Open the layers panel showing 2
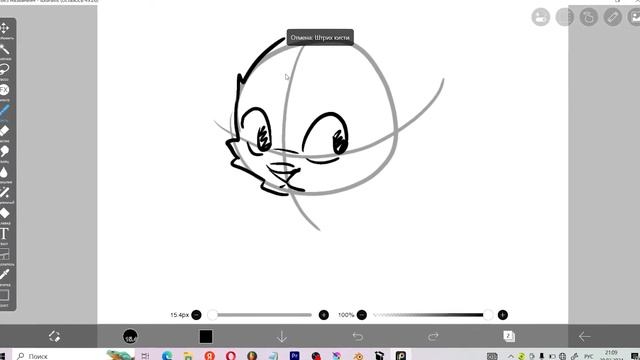640x360 pixels. (x=509, y=336)
